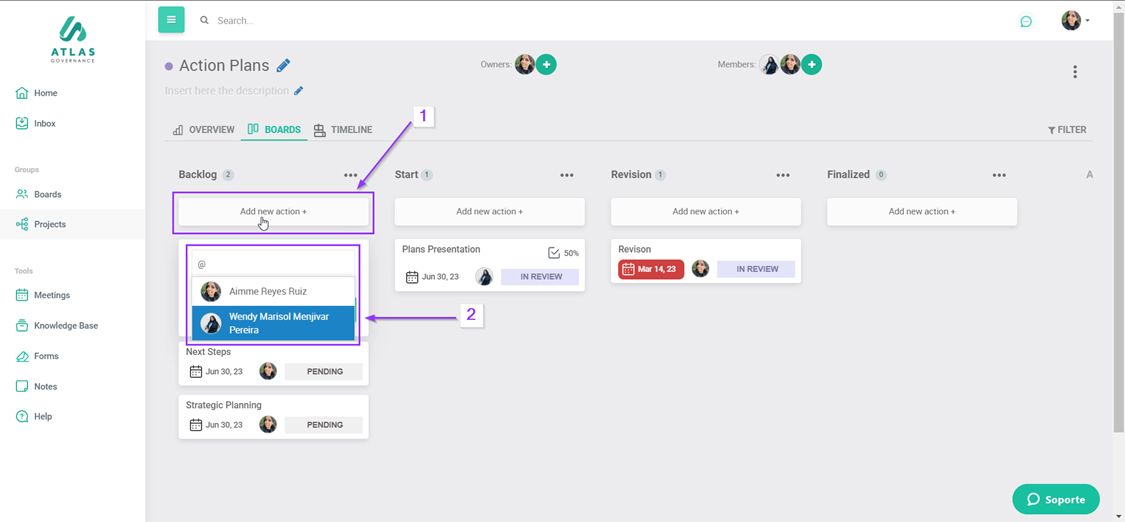This screenshot has width=1125, height=522.
Task: Open the Soporte chat button
Action: point(1055,499)
